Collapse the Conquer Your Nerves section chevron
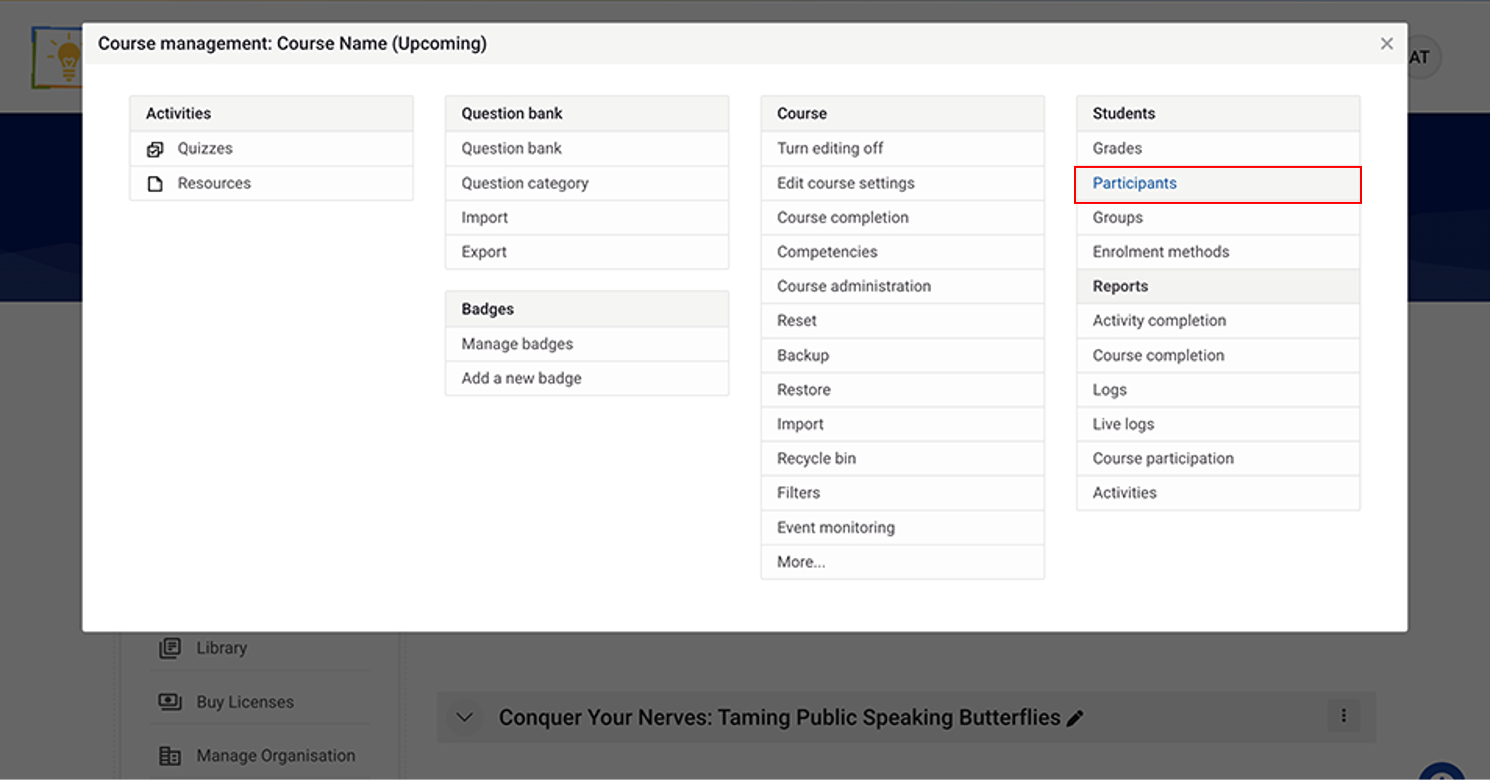The image size is (1490, 780). (x=464, y=717)
